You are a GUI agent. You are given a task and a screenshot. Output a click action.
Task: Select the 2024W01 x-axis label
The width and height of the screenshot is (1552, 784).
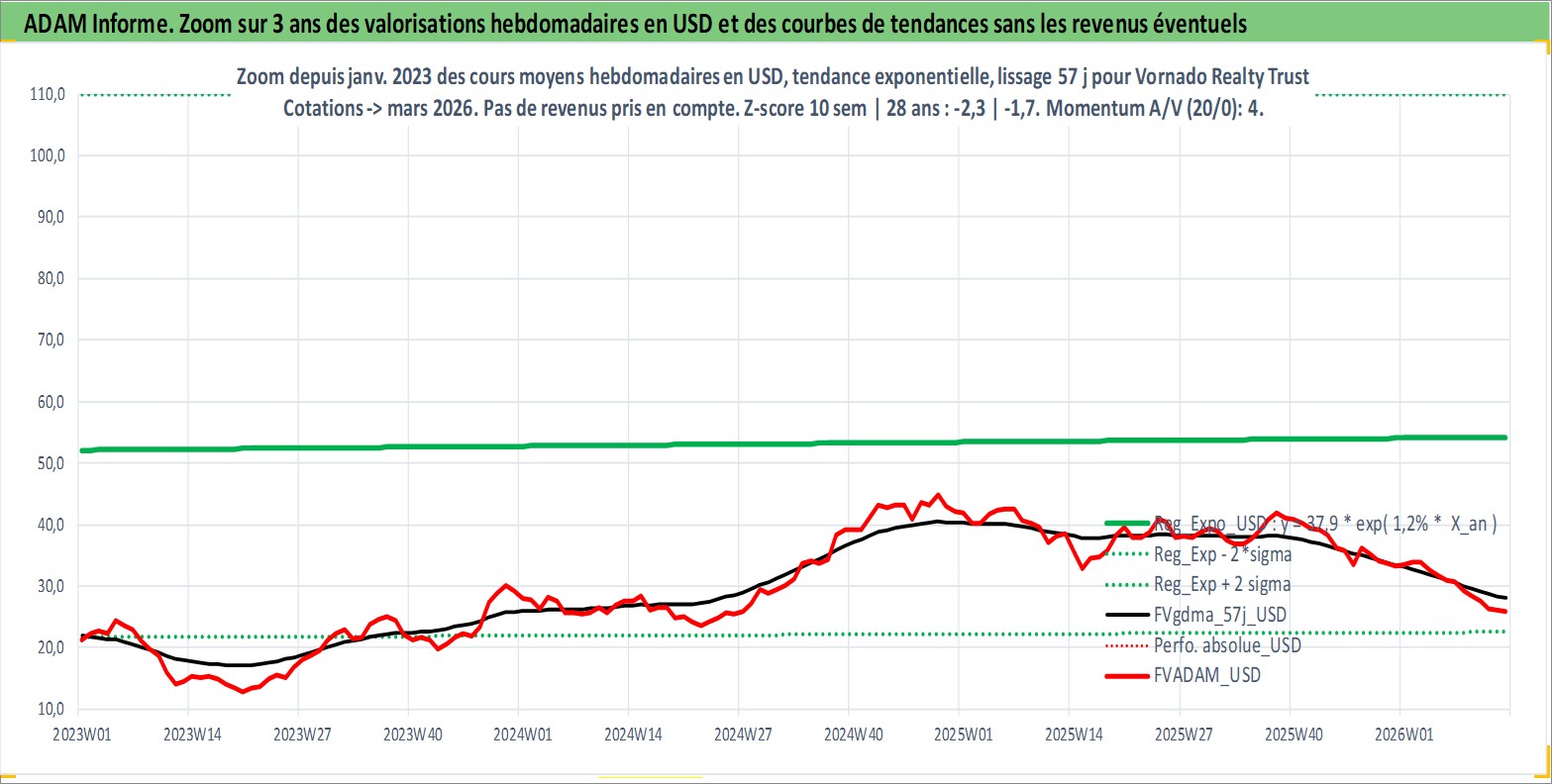click(521, 735)
